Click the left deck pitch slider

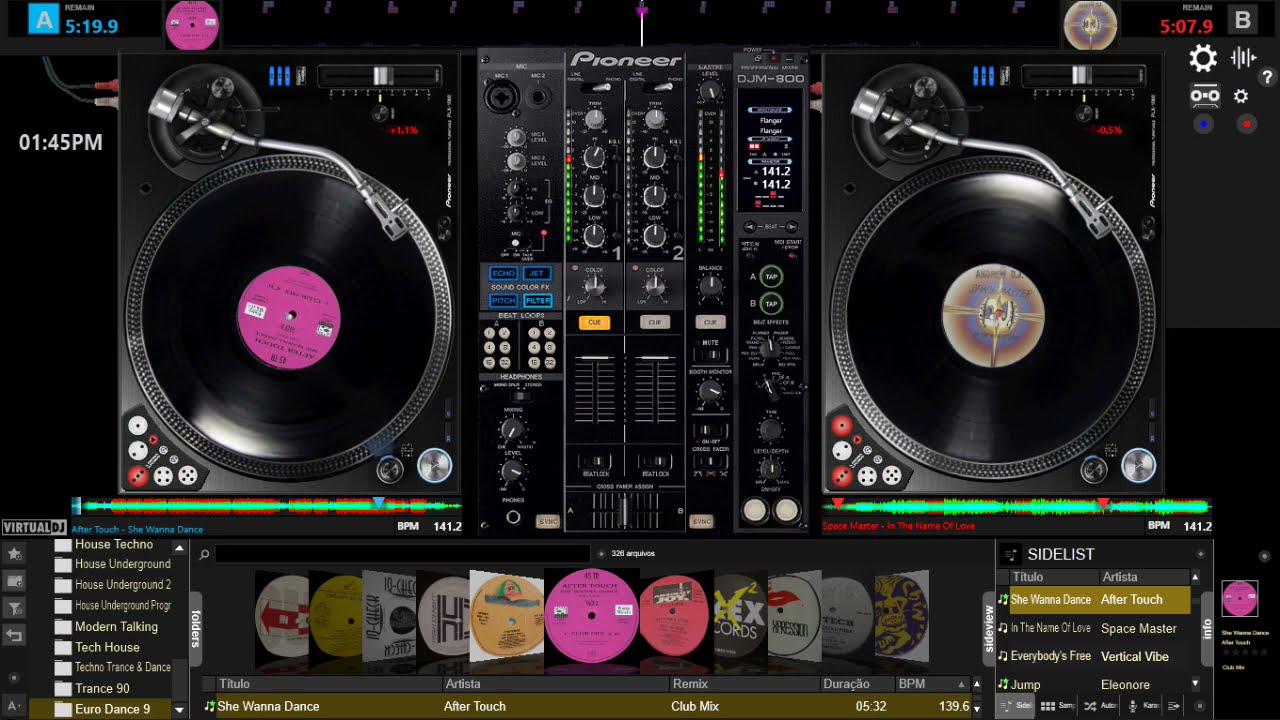(381, 75)
